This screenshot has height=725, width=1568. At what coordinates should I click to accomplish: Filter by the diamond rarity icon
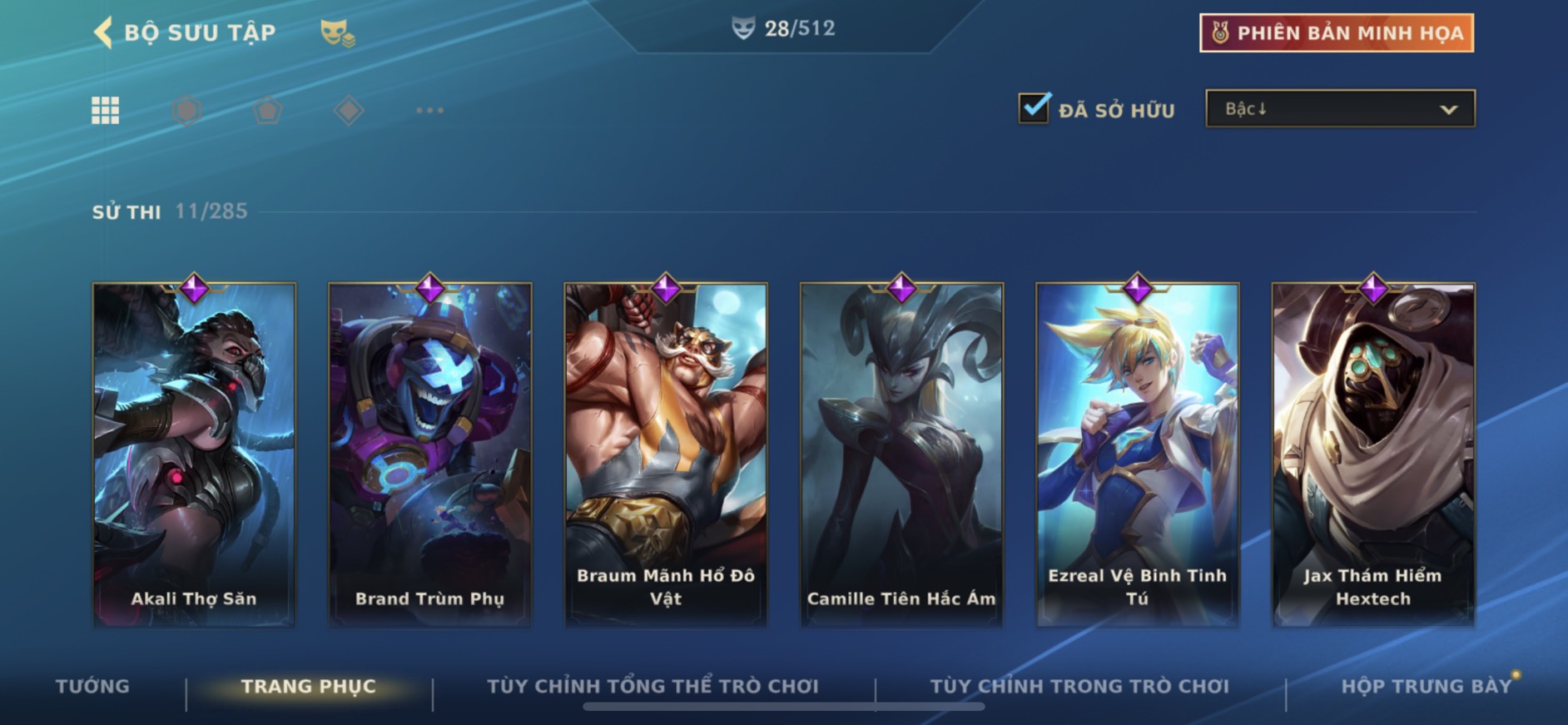[349, 110]
